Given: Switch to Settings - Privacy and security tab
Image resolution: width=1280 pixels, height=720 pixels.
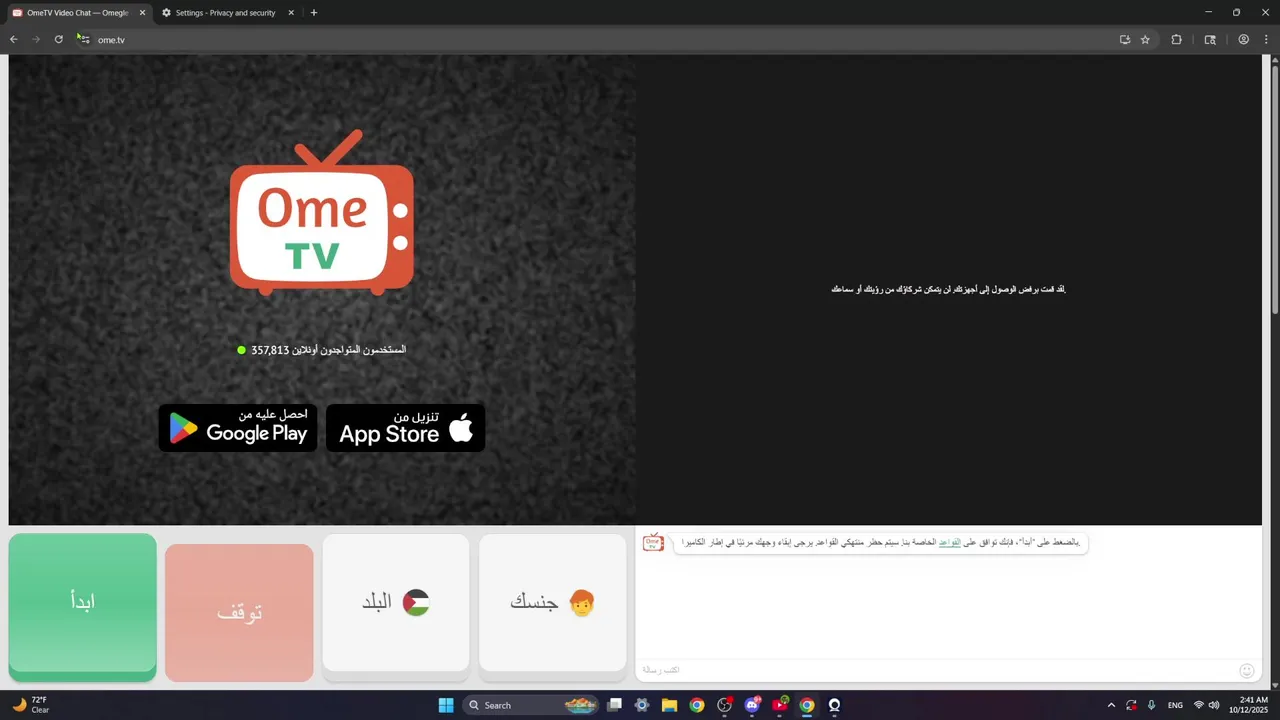Looking at the screenshot, I should click(225, 13).
